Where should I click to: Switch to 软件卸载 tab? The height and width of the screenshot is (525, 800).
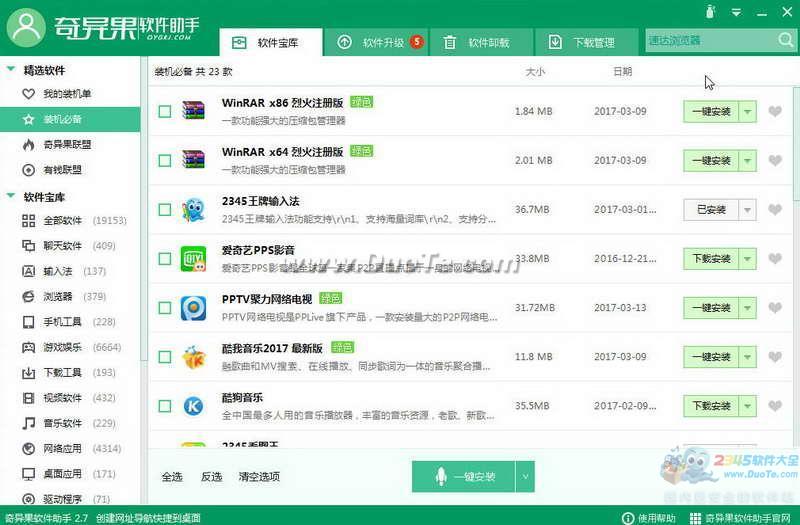482,42
